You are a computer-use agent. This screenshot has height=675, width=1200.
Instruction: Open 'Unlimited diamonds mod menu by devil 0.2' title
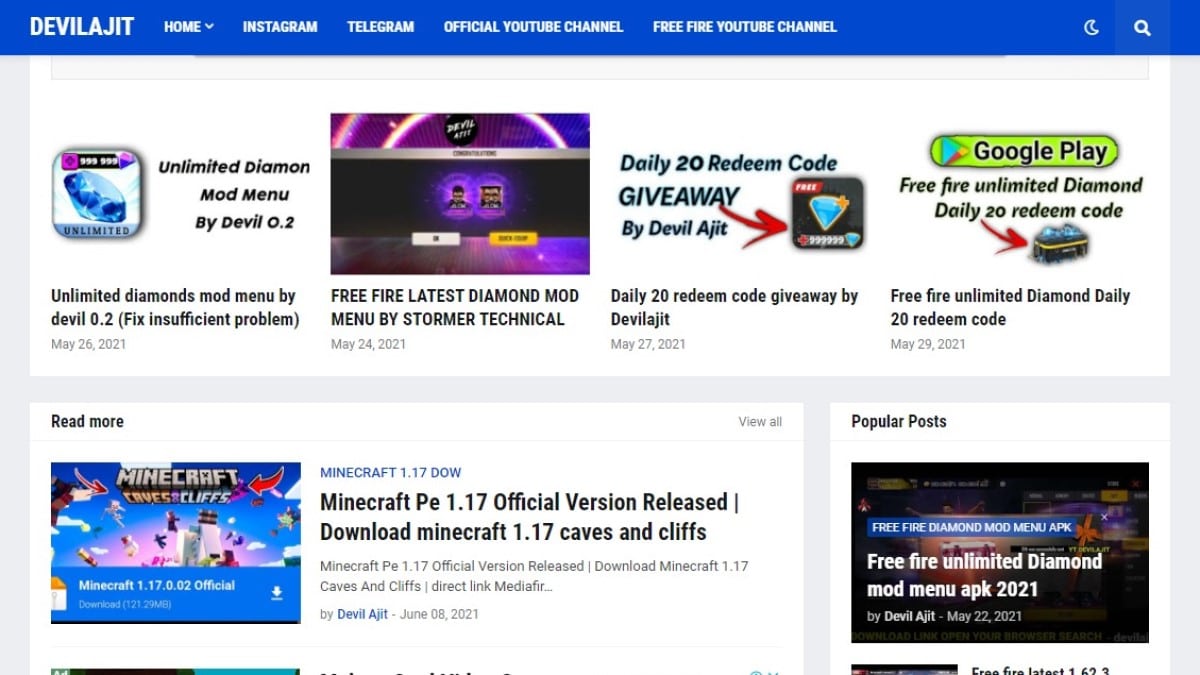(176, 307)
